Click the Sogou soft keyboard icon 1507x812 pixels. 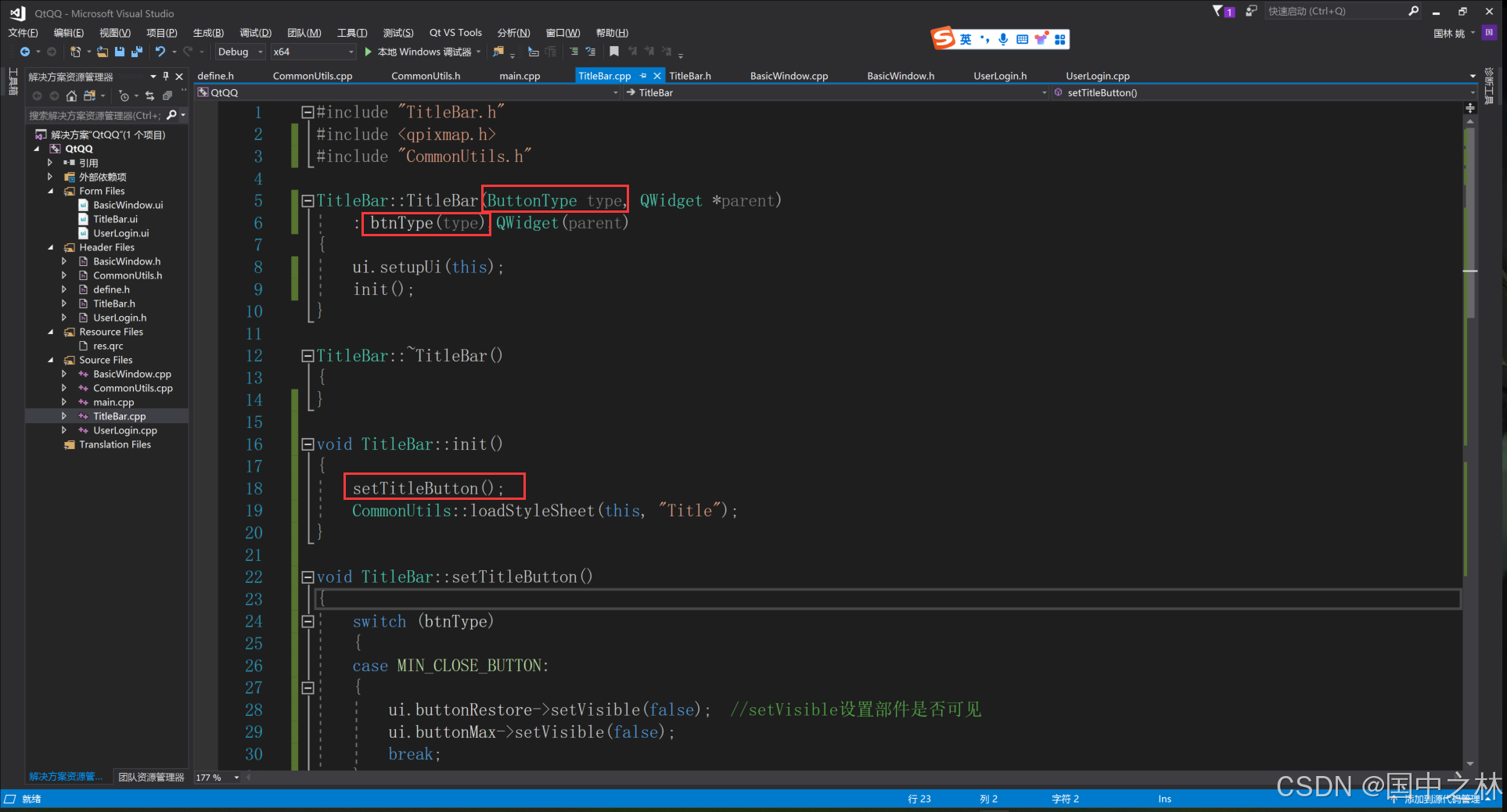click(x=1022, y=39)
